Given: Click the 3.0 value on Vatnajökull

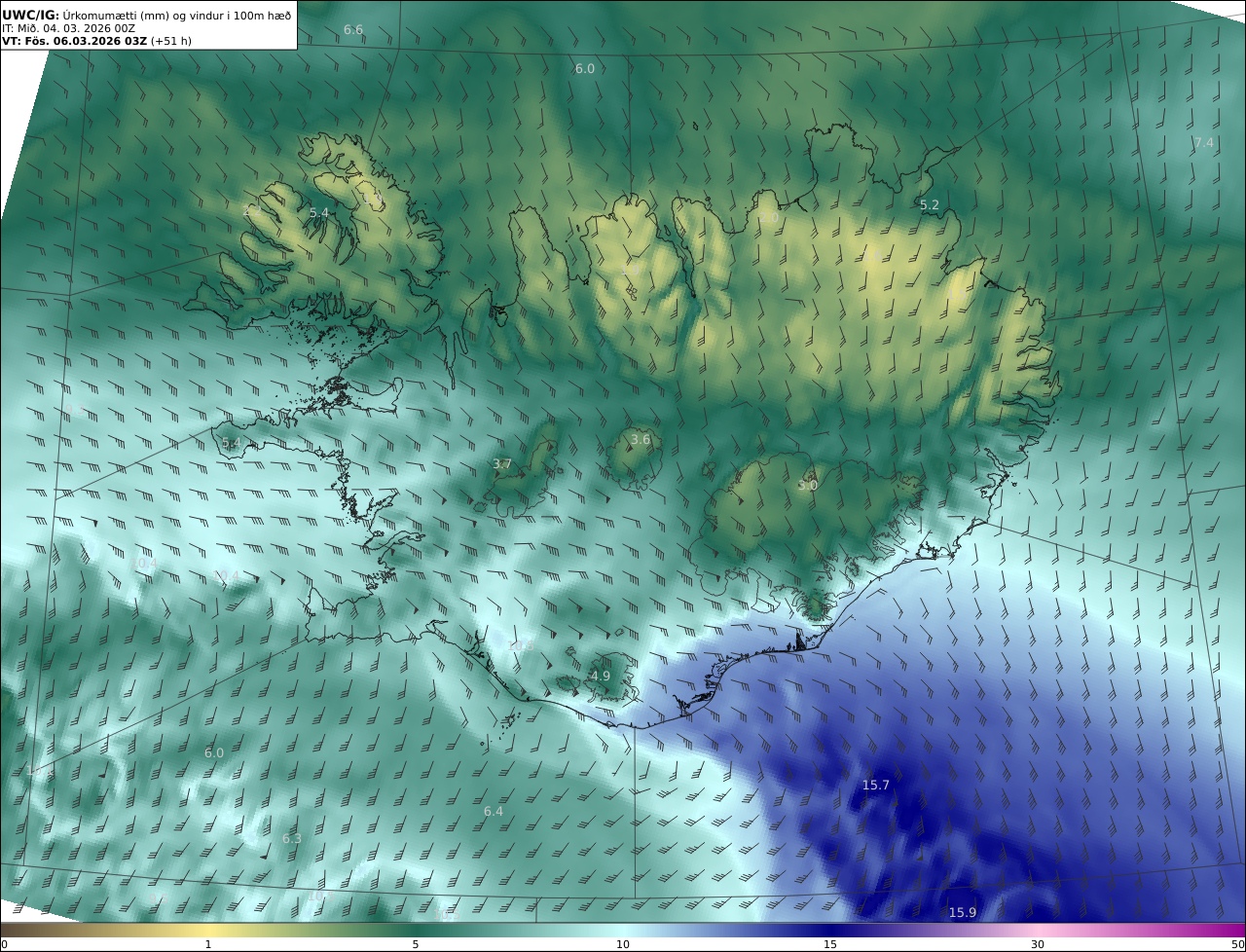Looking at the screenshot, I should click(808, 485).
